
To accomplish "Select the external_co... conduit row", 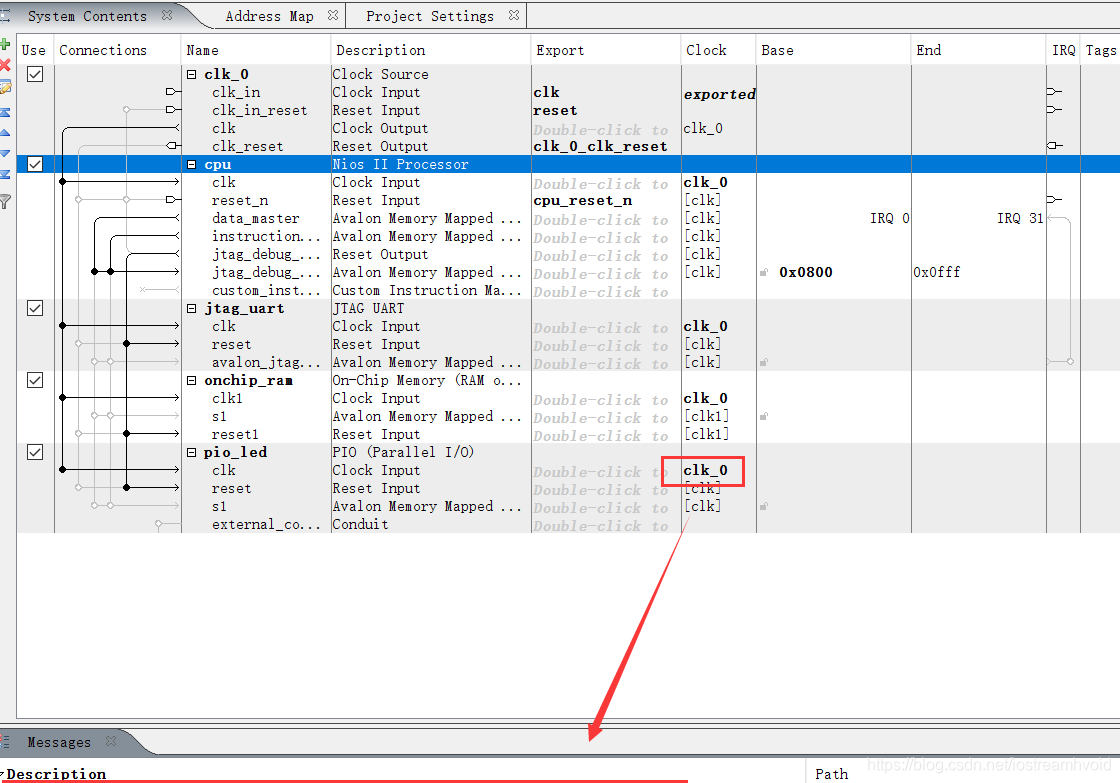I will (x=266, y=524).
